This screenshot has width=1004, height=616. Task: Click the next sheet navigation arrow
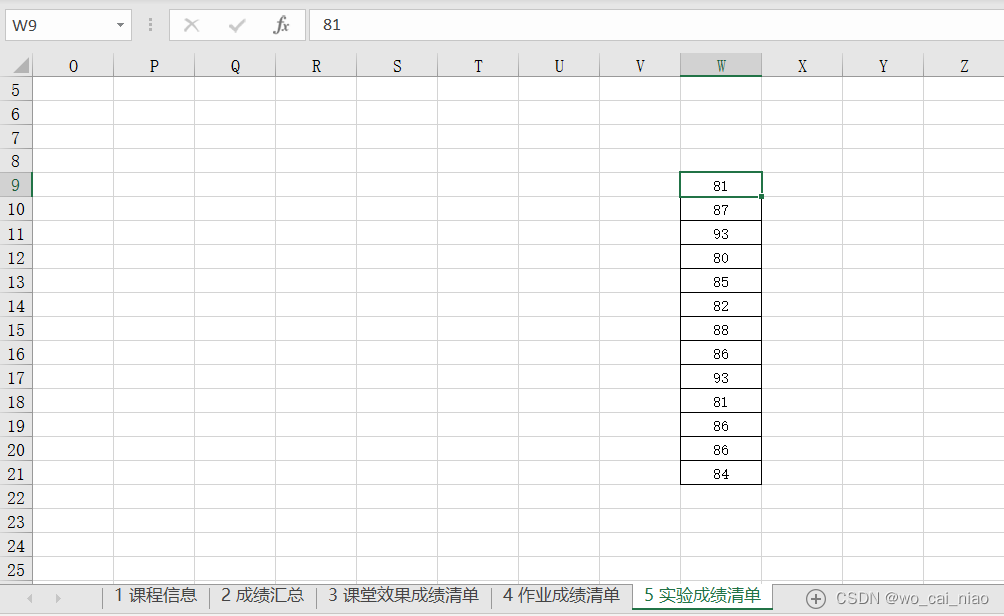pyautogui.click(x=58, y=598)
